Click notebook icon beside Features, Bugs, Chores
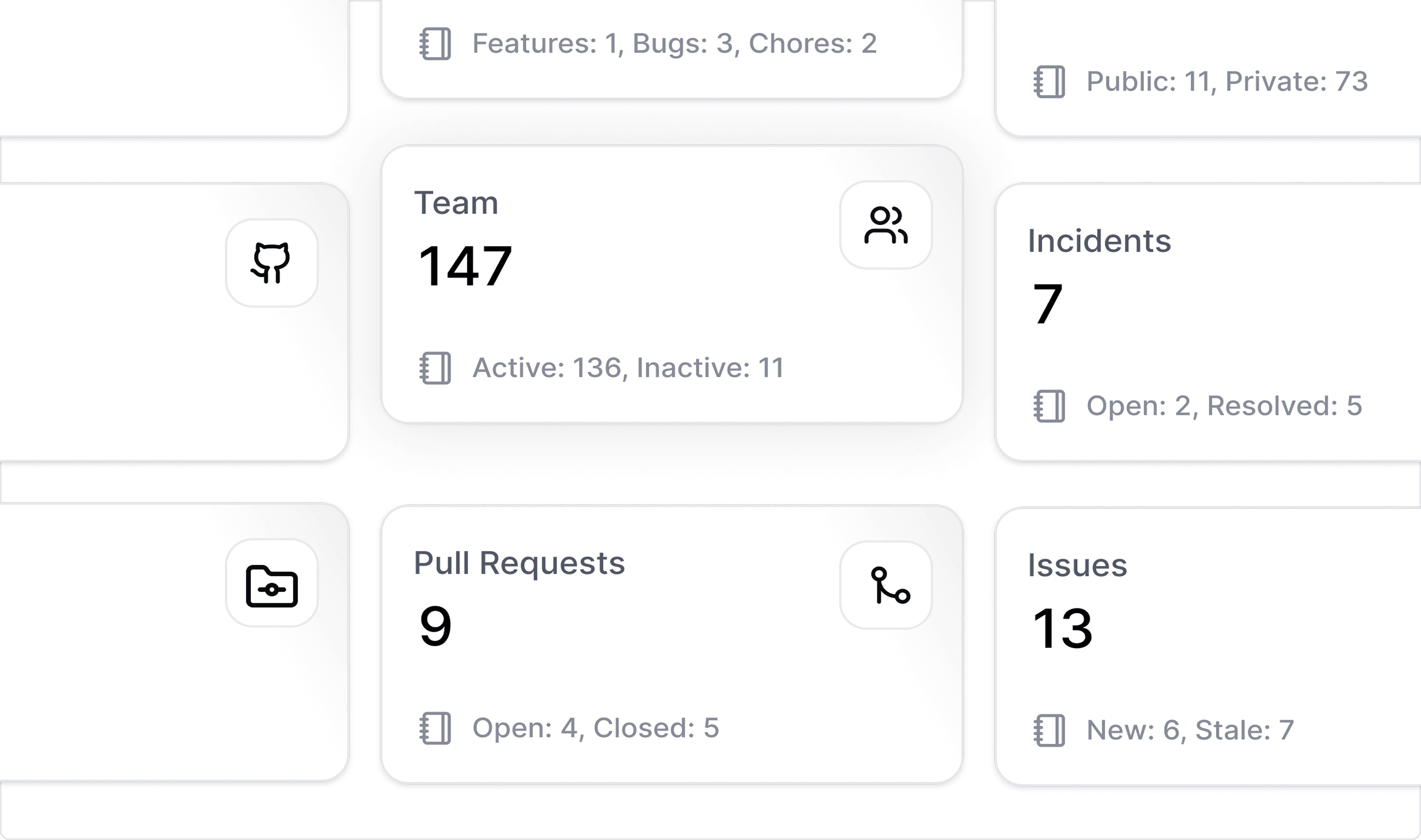This screenshot has height=840, width=1421. (435, 44)
